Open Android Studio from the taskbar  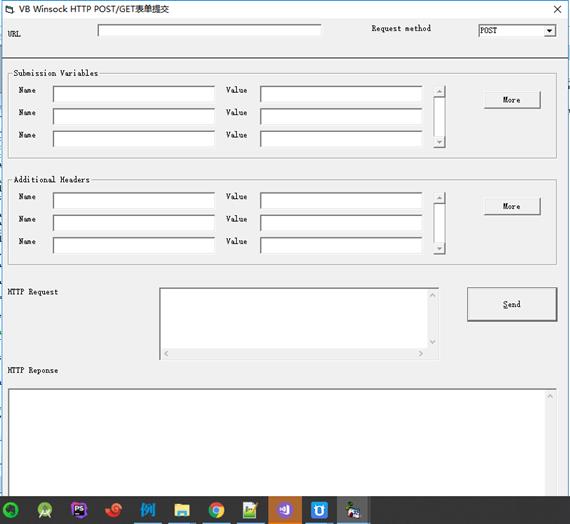coord(45,510)
